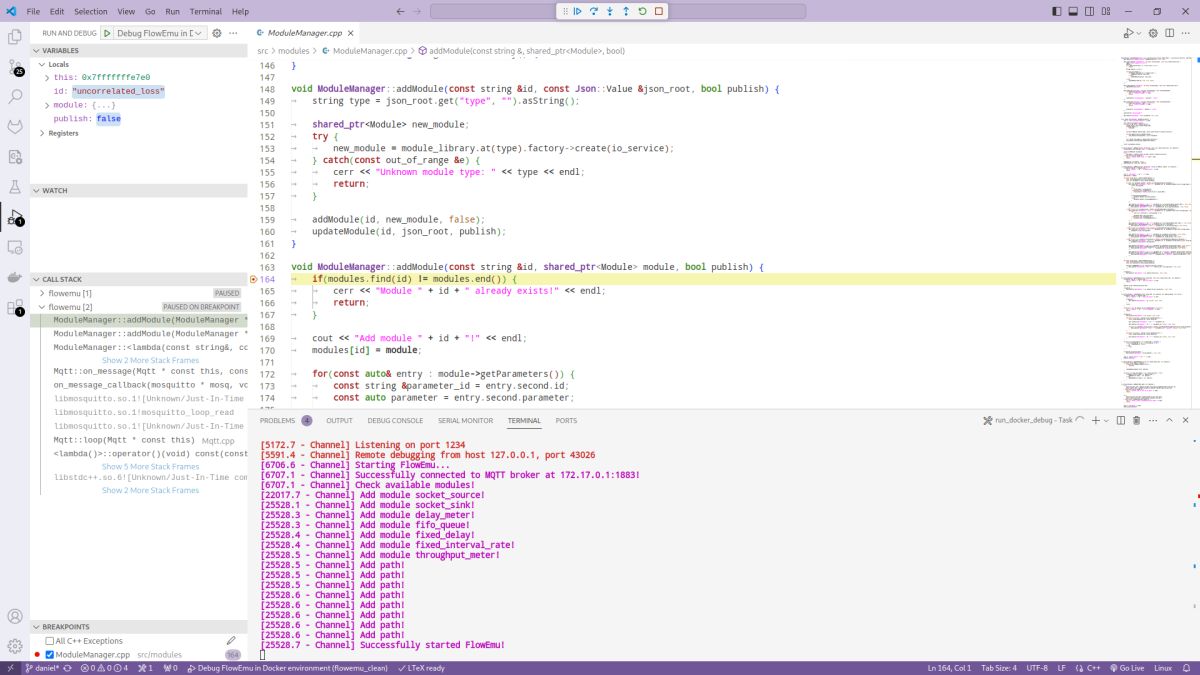1200x675 pixels.
Task: Click the Go Live status bar button
Action: click(x=1126, y=668)
